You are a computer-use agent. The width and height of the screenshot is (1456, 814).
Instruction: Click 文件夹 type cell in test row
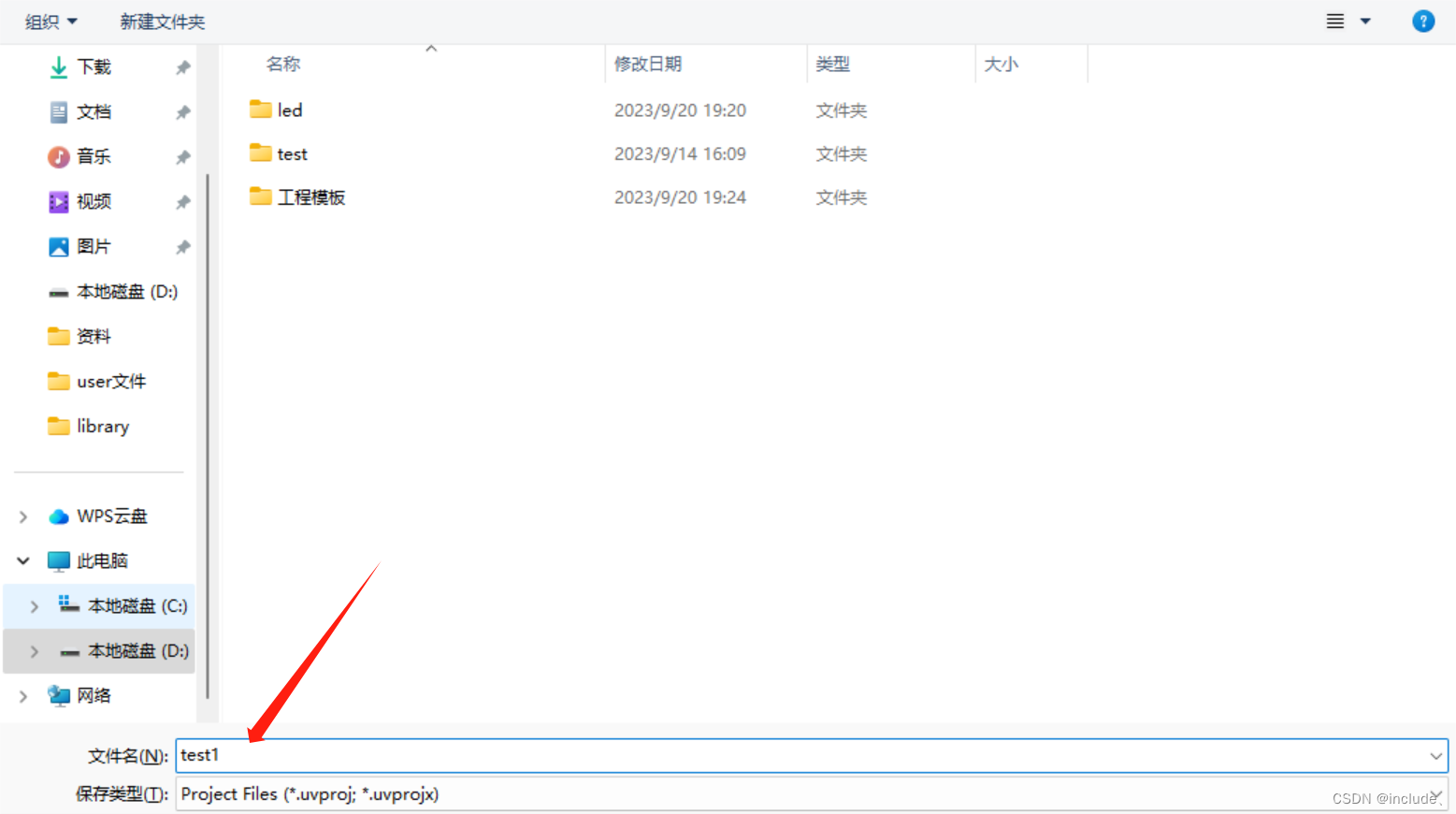point(842,153)
